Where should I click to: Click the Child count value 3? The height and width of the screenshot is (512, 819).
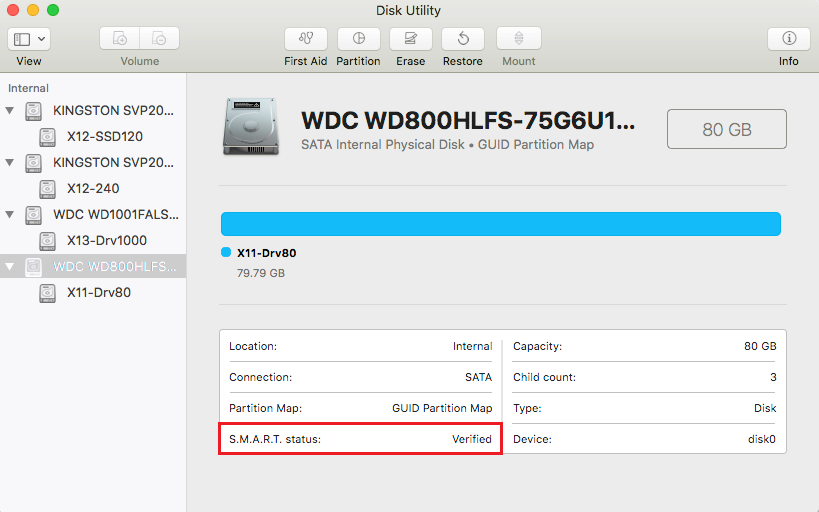(773, 377)
